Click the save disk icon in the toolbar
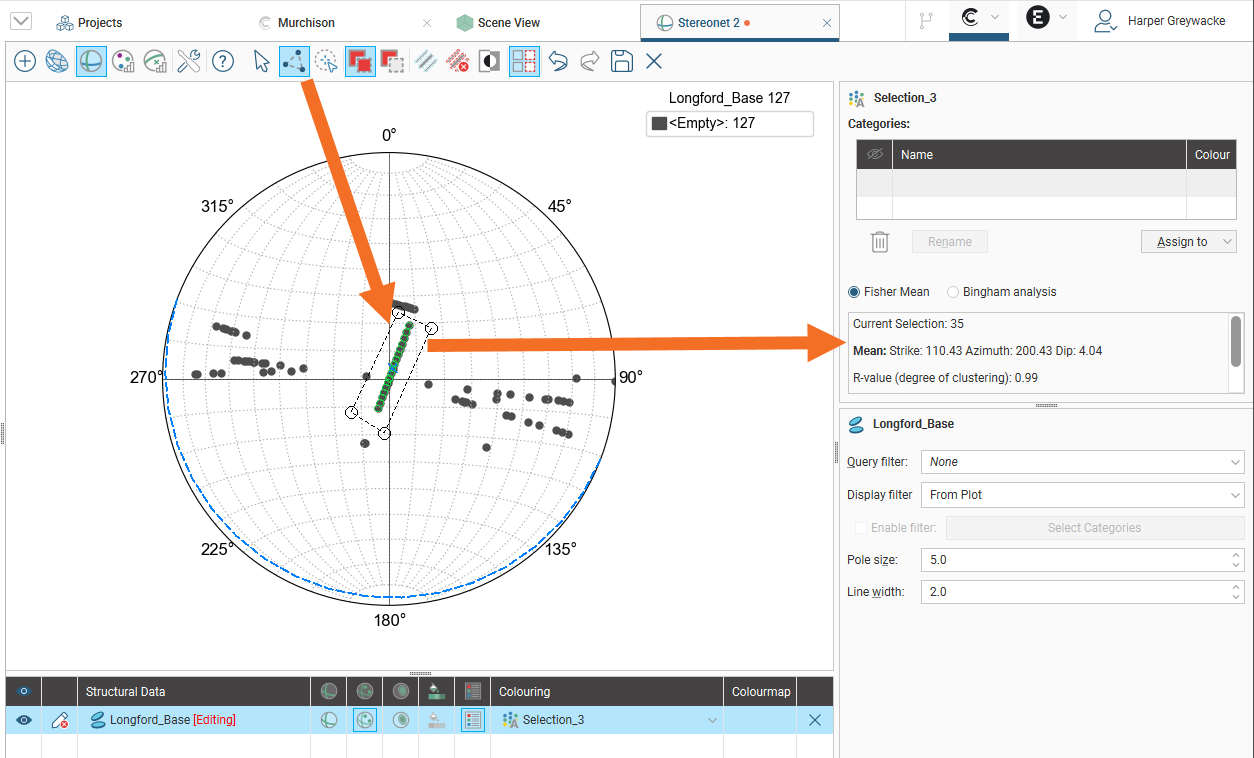This screenshot has width=1254, height=758. click(621, 62)
